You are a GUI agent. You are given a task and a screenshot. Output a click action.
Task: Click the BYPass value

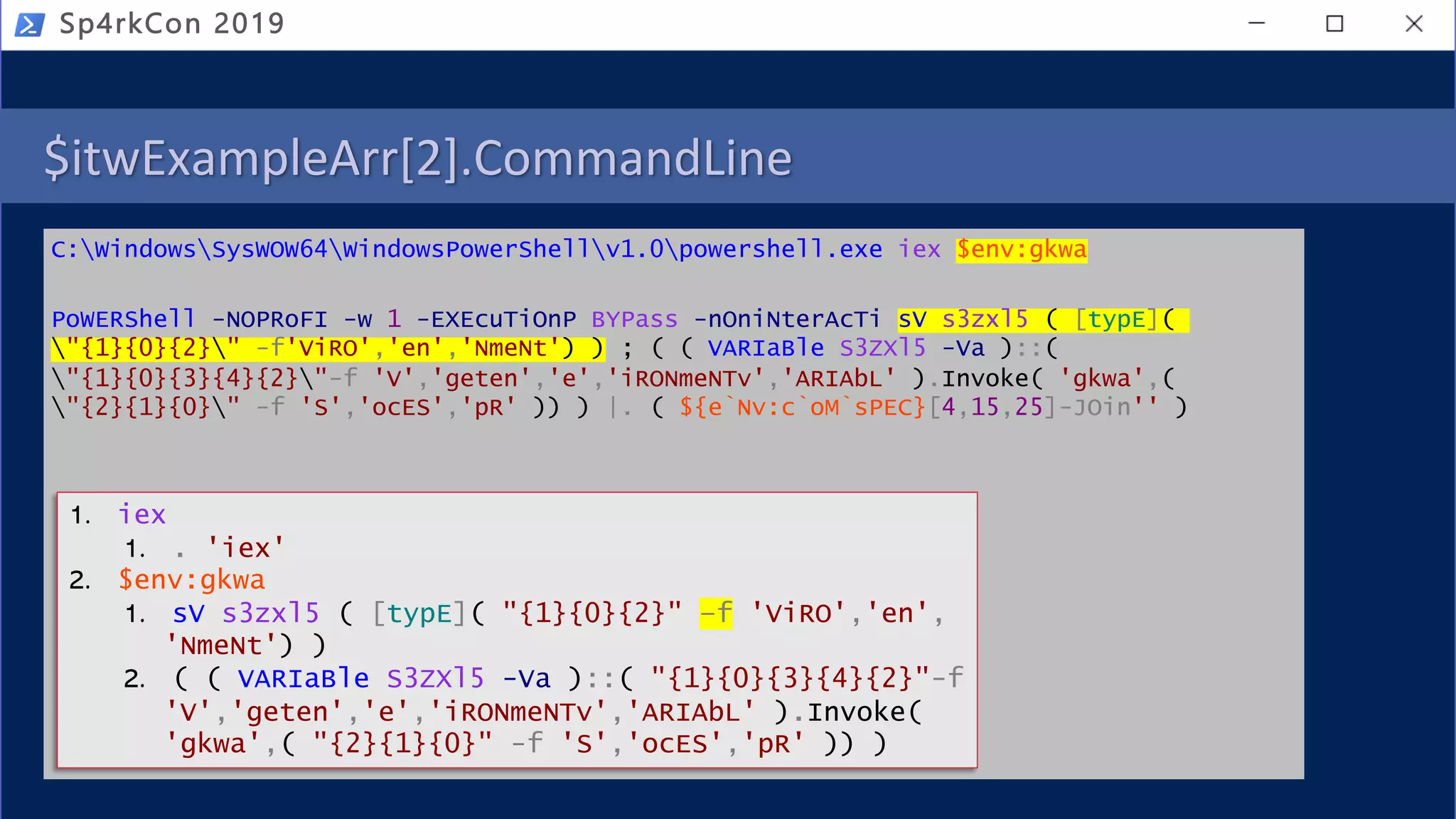(x=634, y=319)
